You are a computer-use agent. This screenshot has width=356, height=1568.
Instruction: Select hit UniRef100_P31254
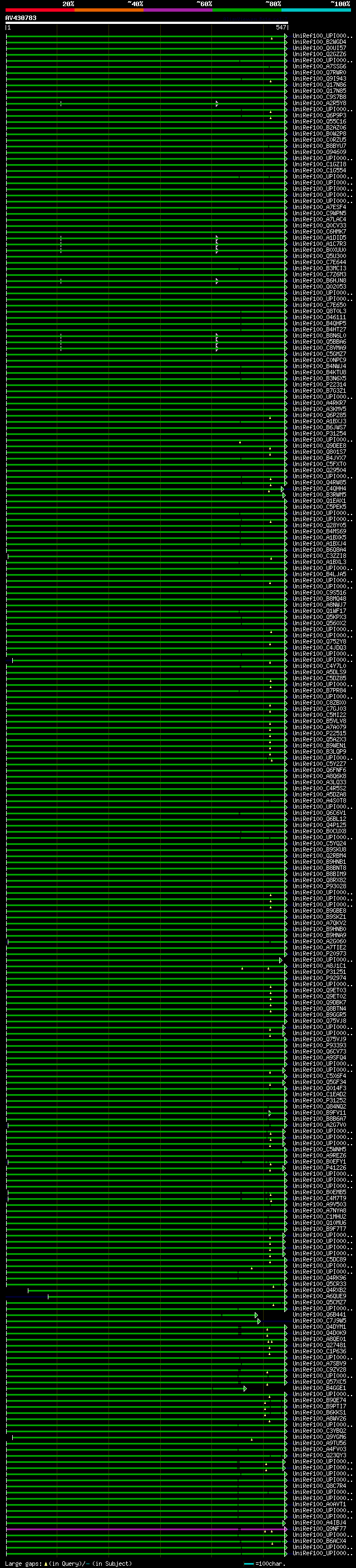click(319, 433)
